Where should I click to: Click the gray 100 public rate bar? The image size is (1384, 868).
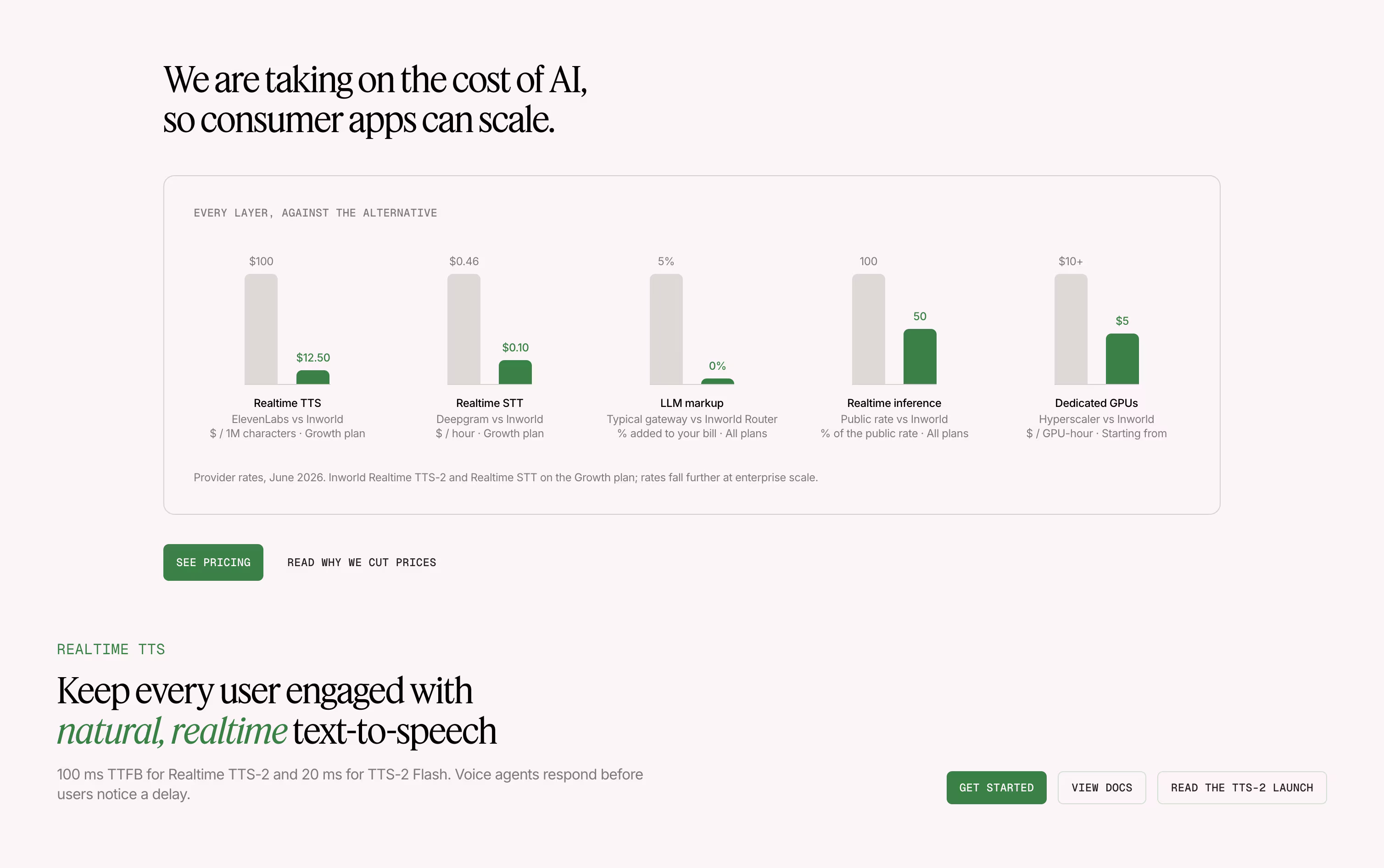869,329
